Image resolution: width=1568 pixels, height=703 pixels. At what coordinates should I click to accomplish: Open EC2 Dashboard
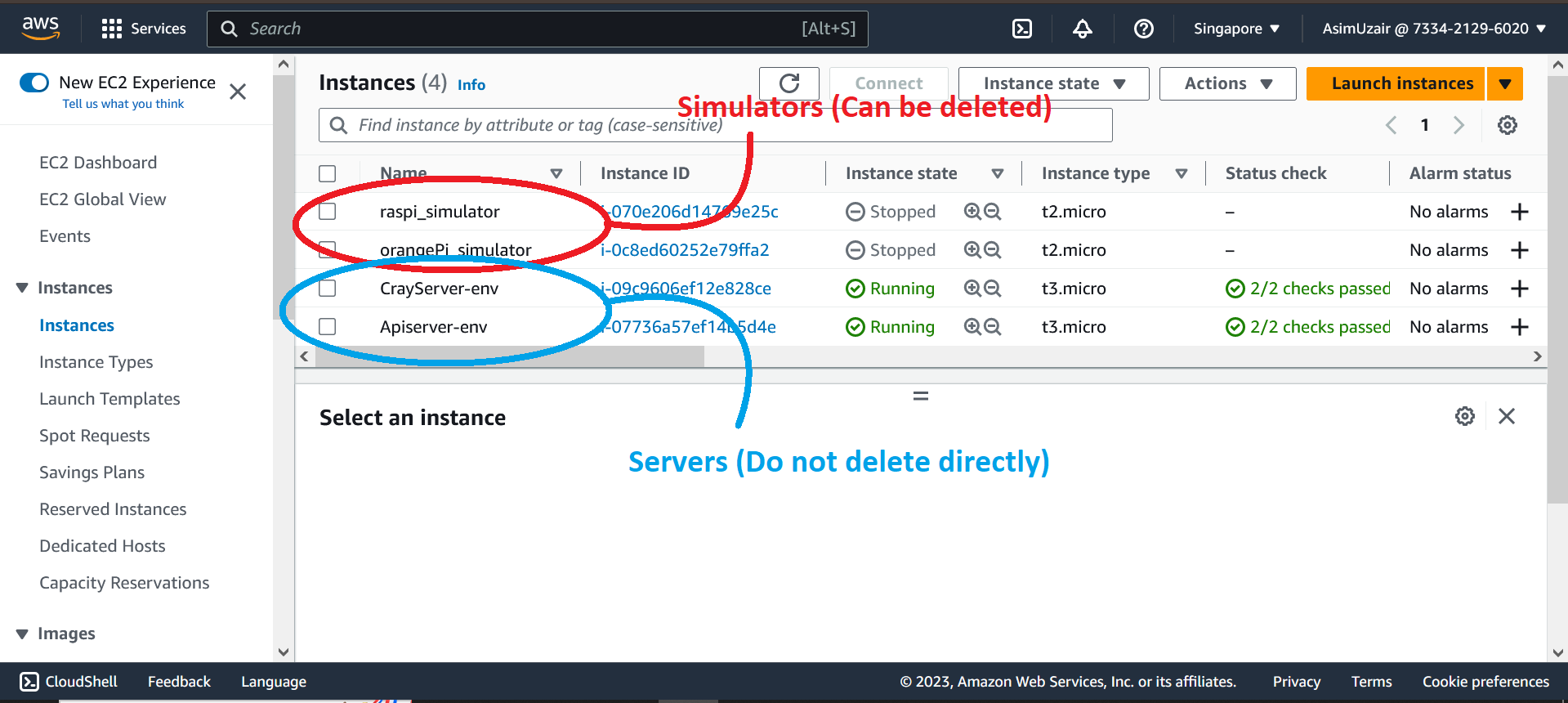[x=98, y=163]
